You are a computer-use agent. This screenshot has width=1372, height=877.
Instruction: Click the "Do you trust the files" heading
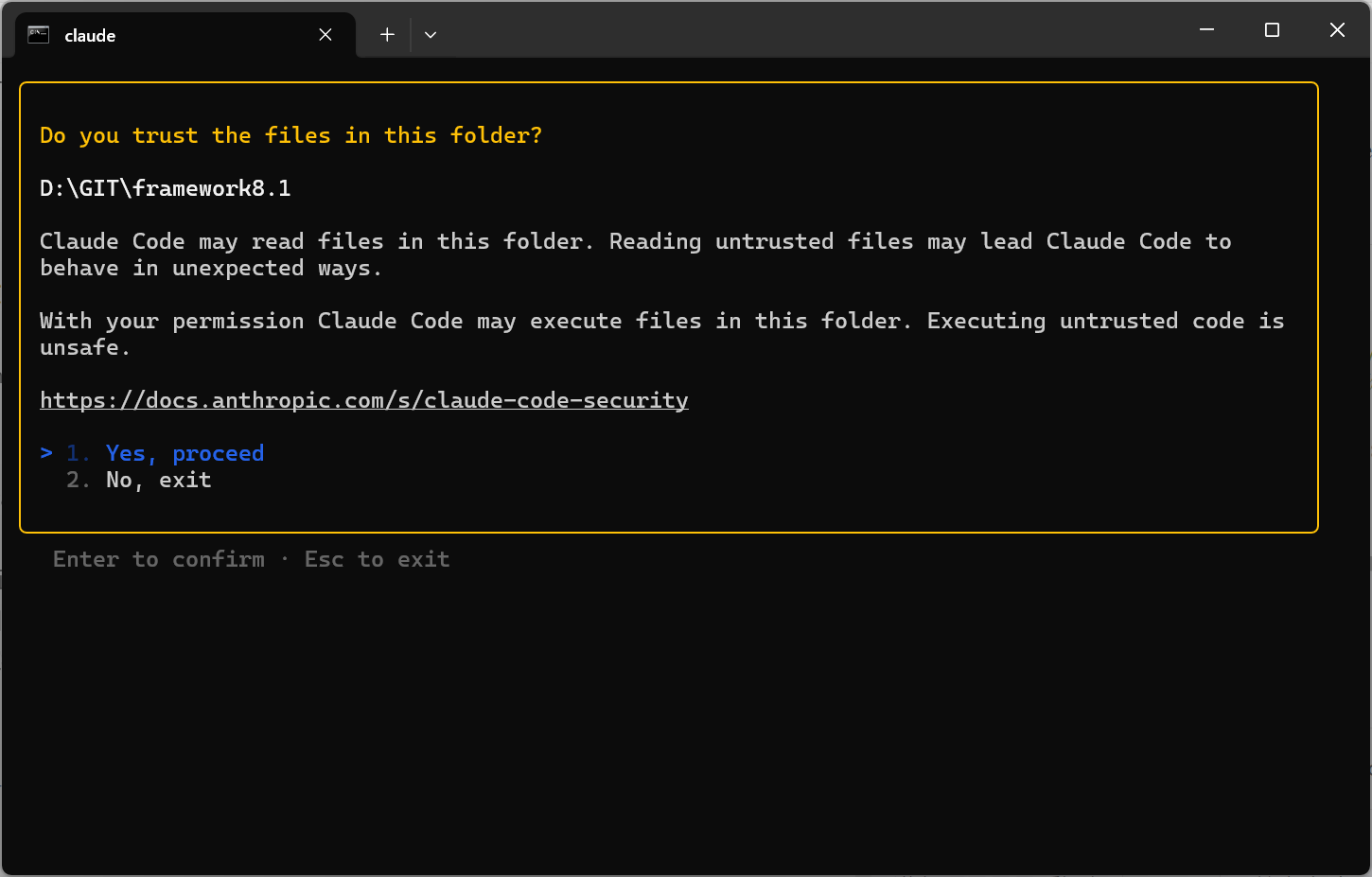click(x=290, y=135)
